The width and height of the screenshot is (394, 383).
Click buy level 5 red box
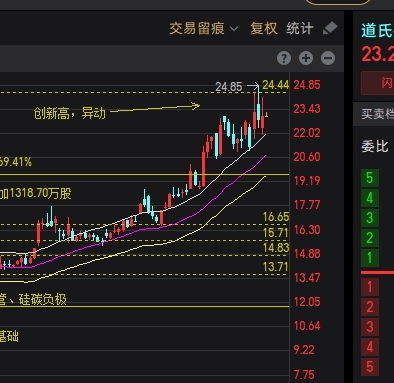point(370,367)
